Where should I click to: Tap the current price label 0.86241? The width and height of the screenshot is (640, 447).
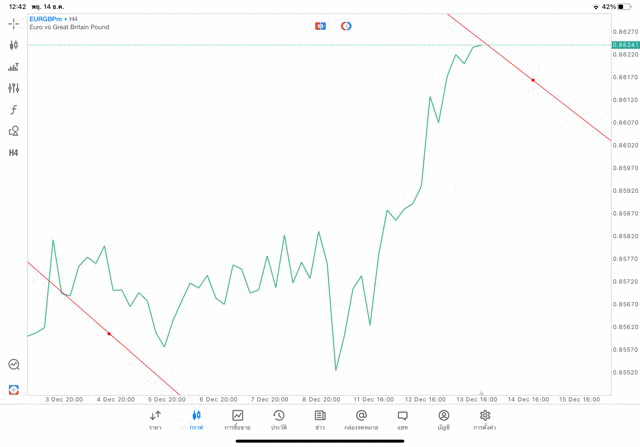[624, 46]
